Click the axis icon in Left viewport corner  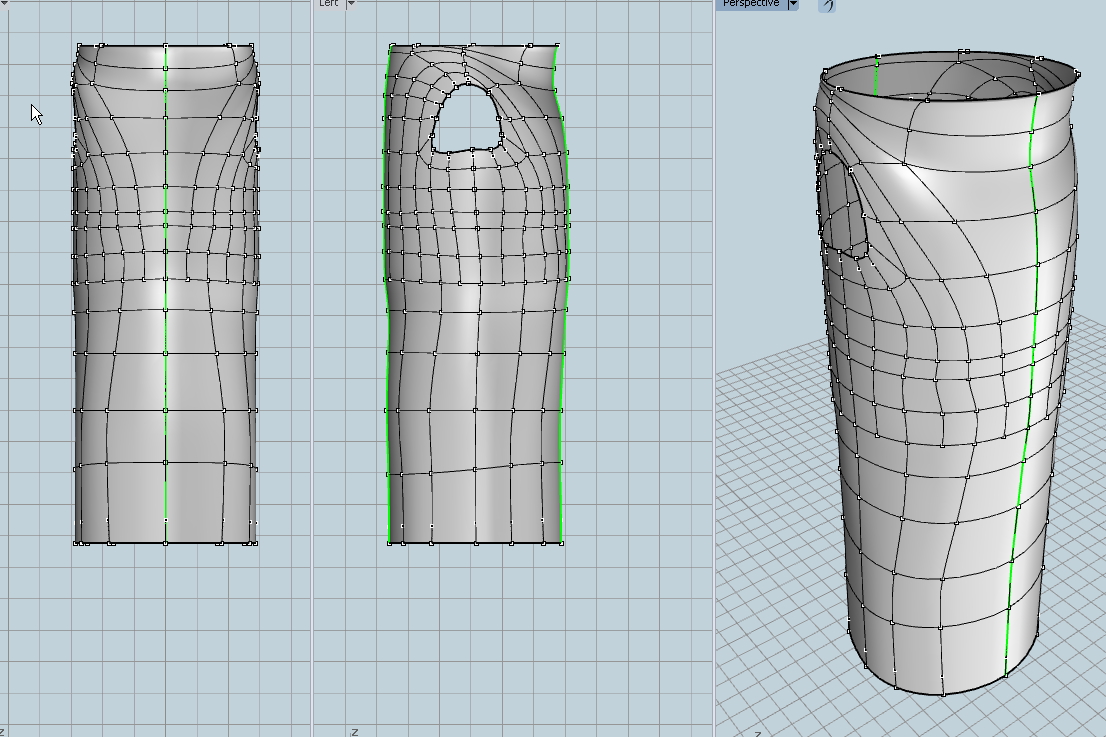pyautogui.click(x=354, y=731)
